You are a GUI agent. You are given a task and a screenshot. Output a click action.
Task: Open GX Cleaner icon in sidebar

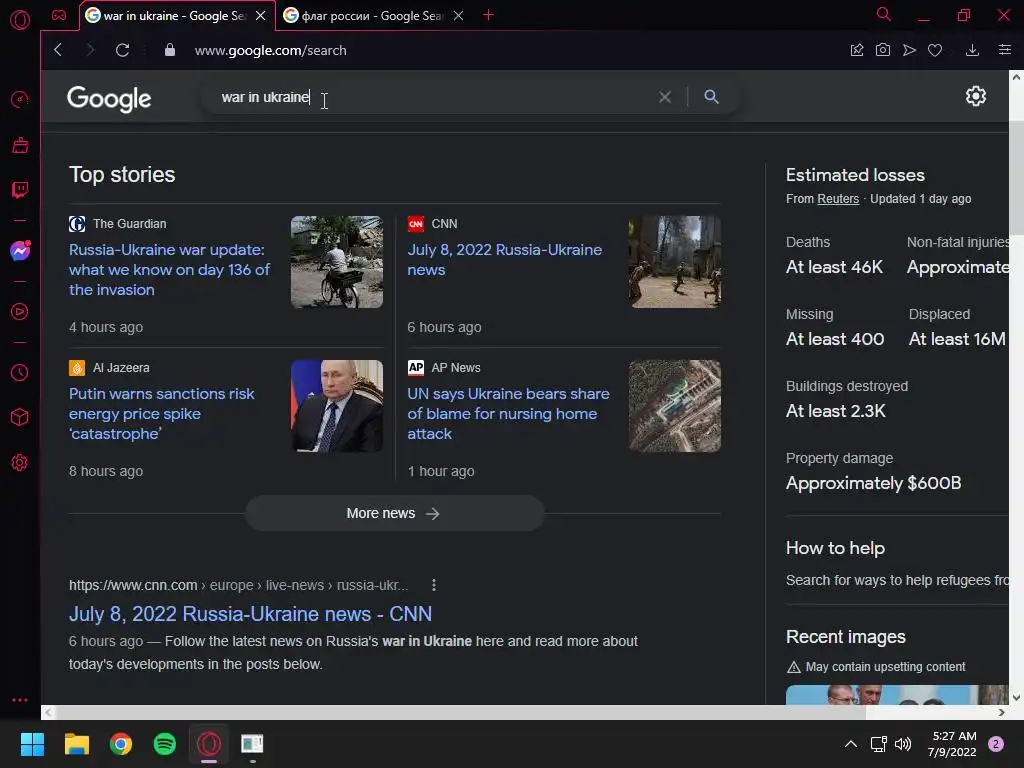tap(20, 145)
